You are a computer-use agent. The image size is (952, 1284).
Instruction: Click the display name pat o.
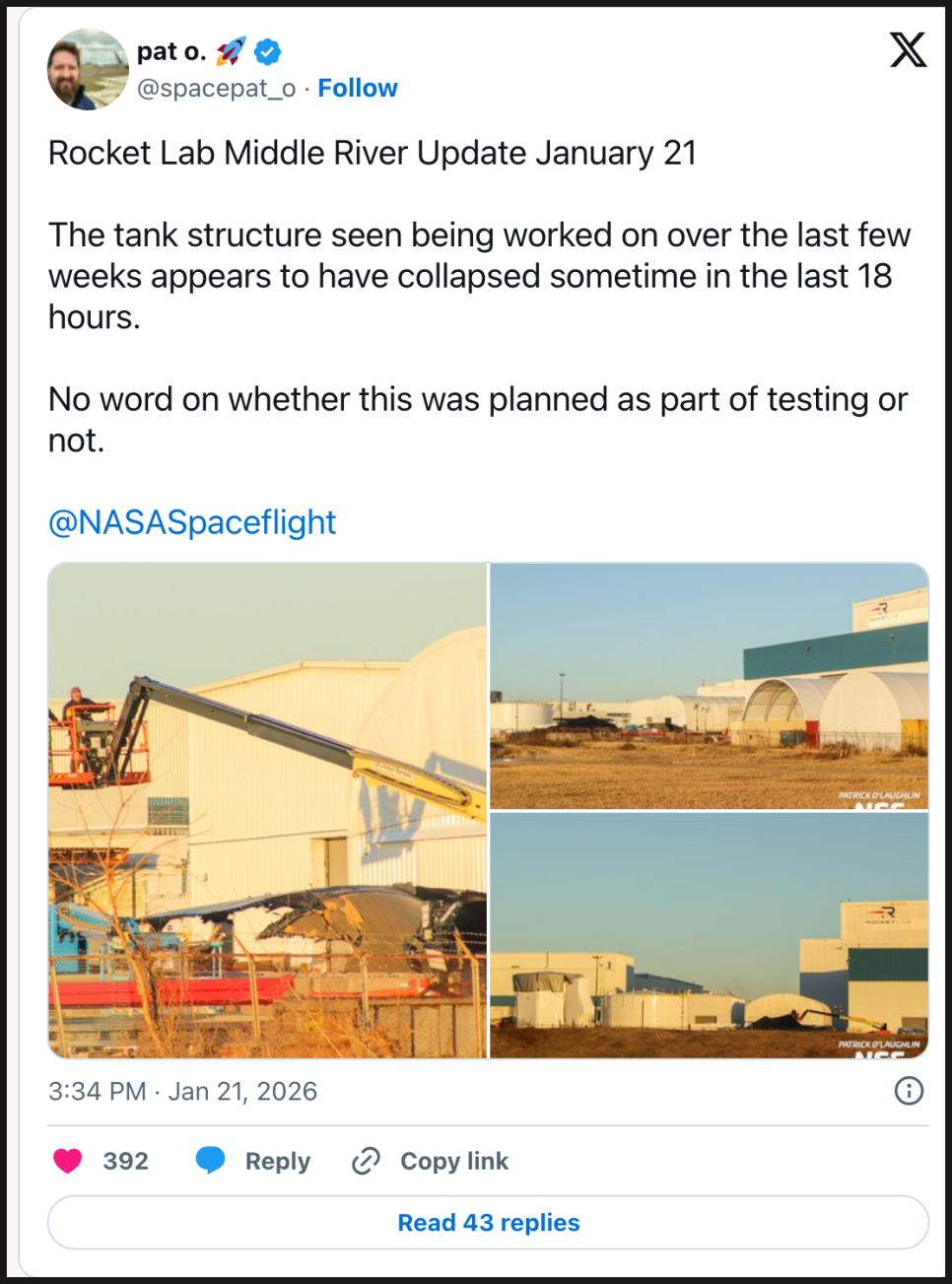(170, 51)
